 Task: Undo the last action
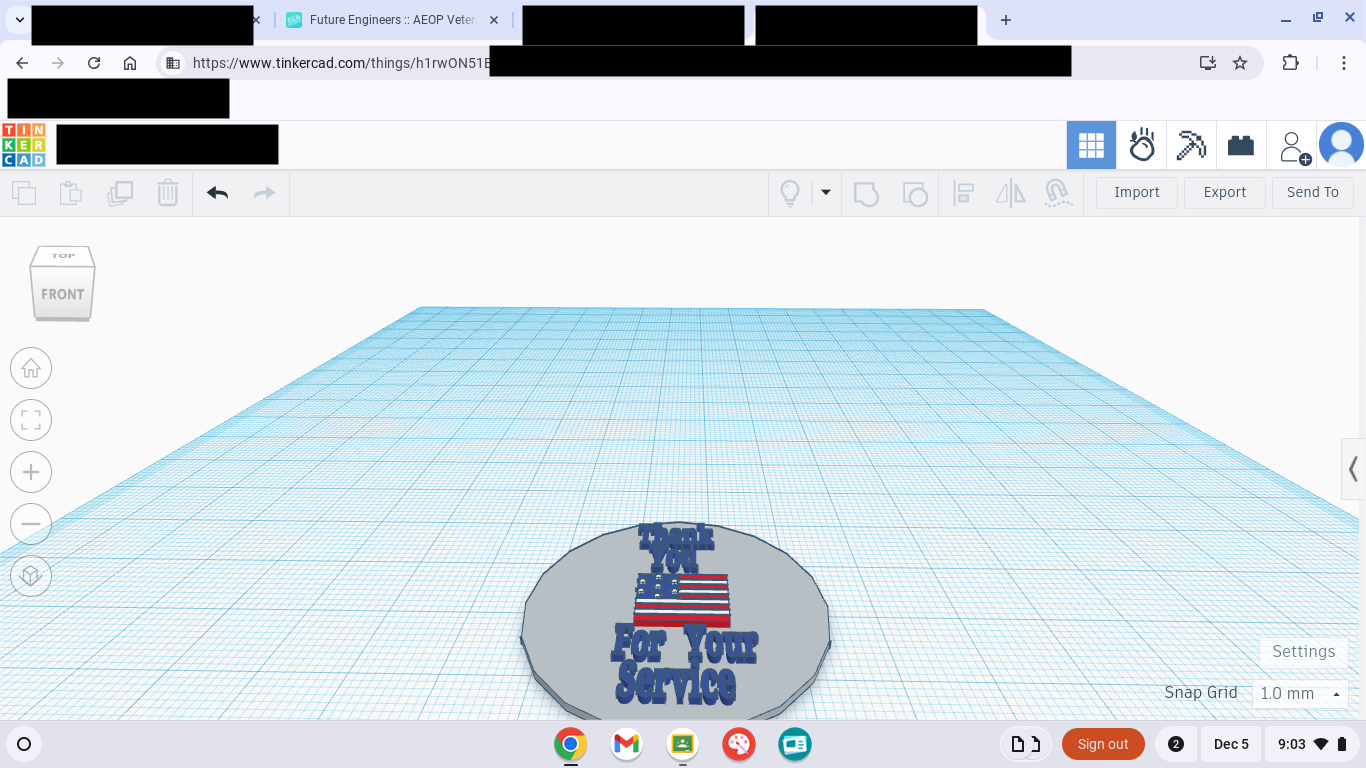[x=218, y=193]
